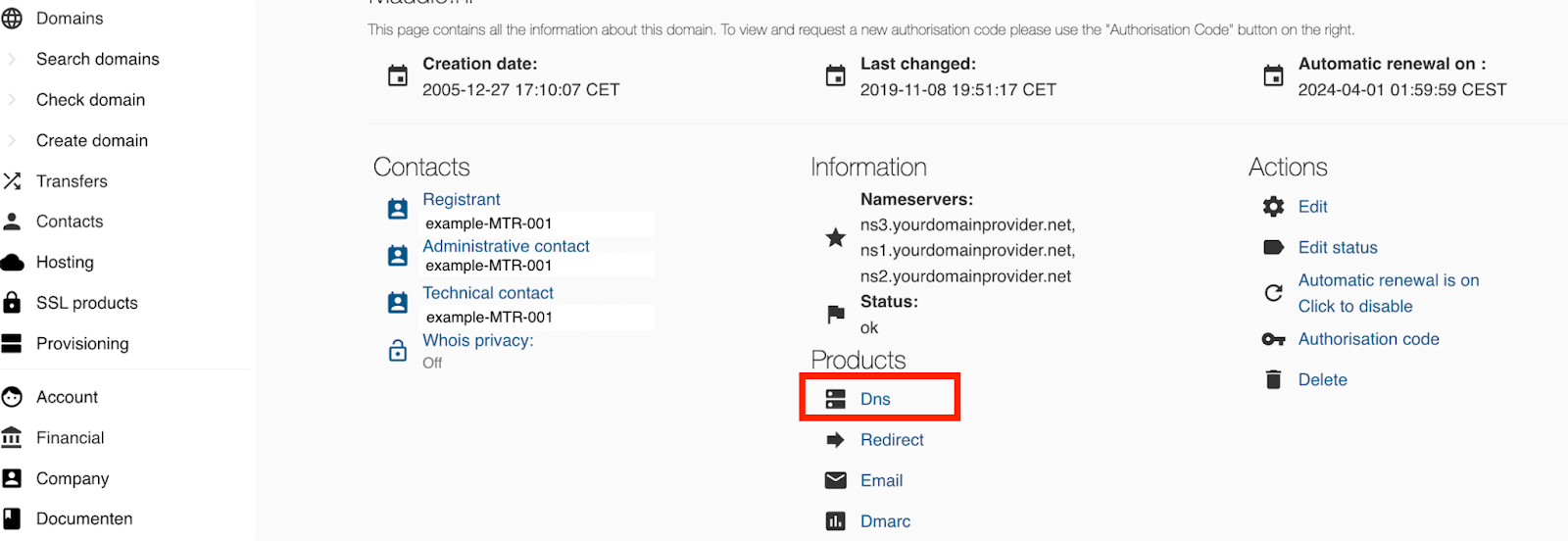
Task: Click the envelope icon next to Email
Action: pos(835,480)
